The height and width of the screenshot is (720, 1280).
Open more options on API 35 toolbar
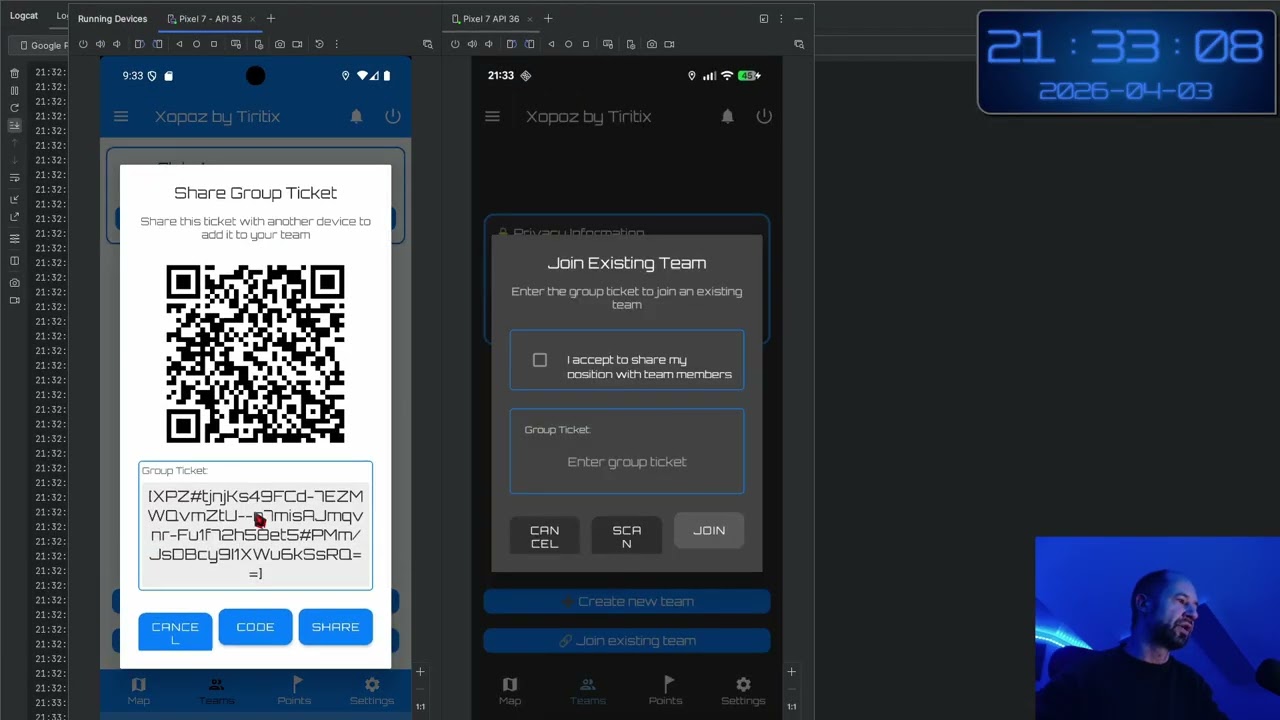tap(337, 44)
